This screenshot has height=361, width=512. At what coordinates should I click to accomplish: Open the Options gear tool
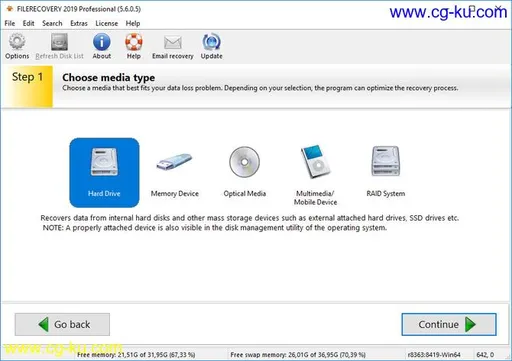click(x=17, y=46)
